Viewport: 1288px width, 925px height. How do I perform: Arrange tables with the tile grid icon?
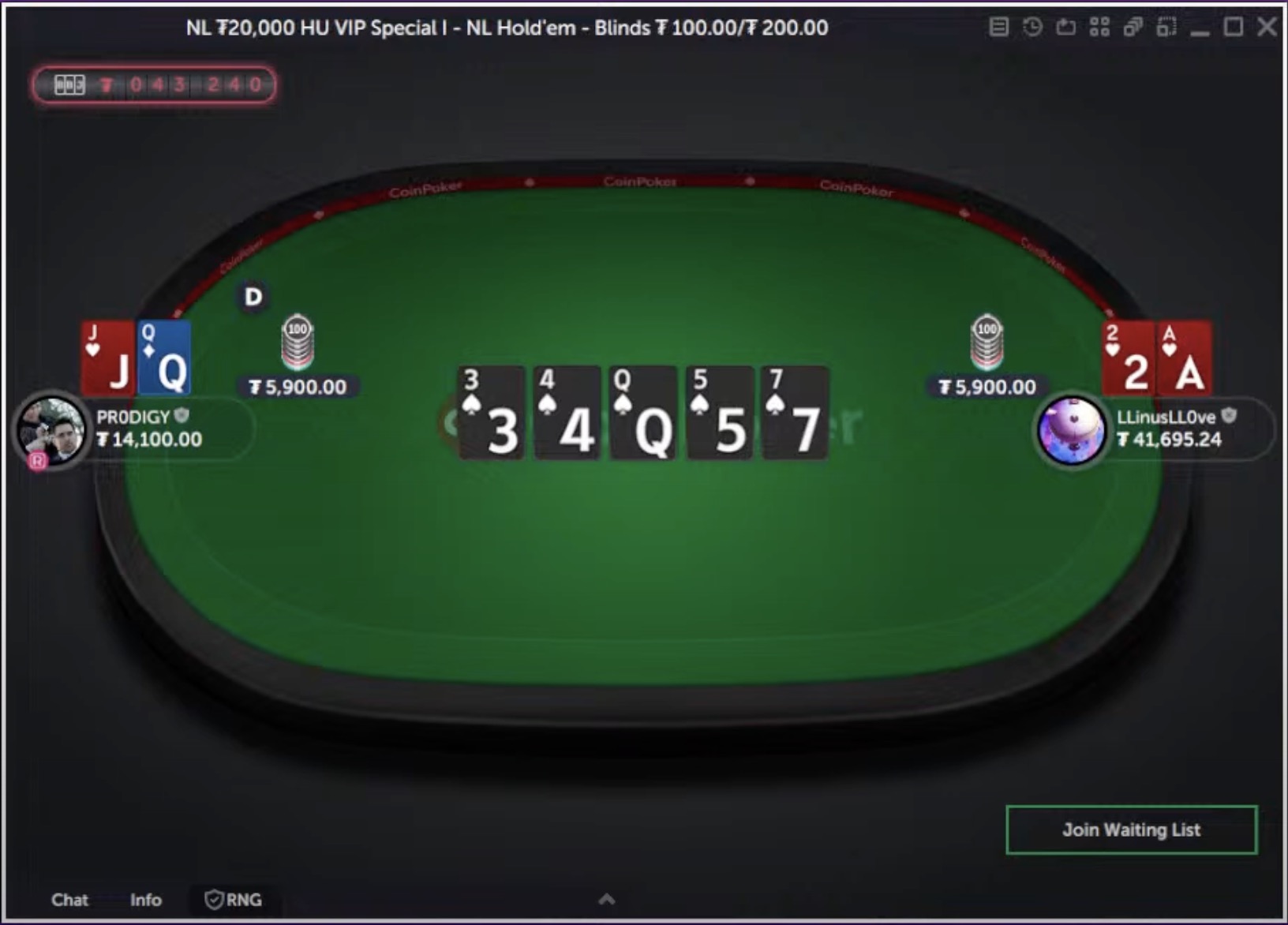click(x=1099, y=28)
